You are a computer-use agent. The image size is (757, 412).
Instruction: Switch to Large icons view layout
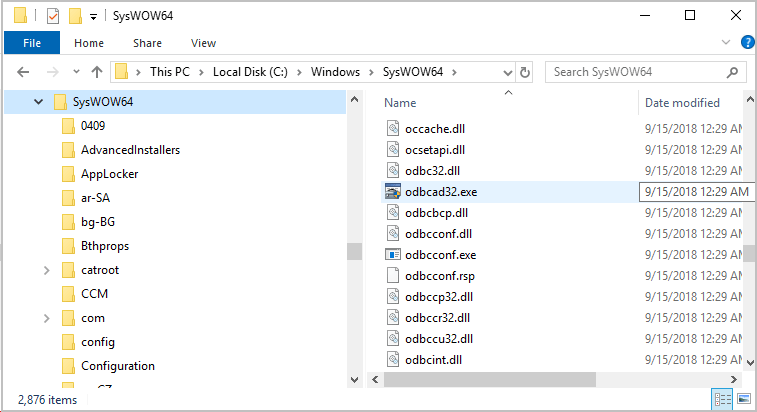(744, 399)
